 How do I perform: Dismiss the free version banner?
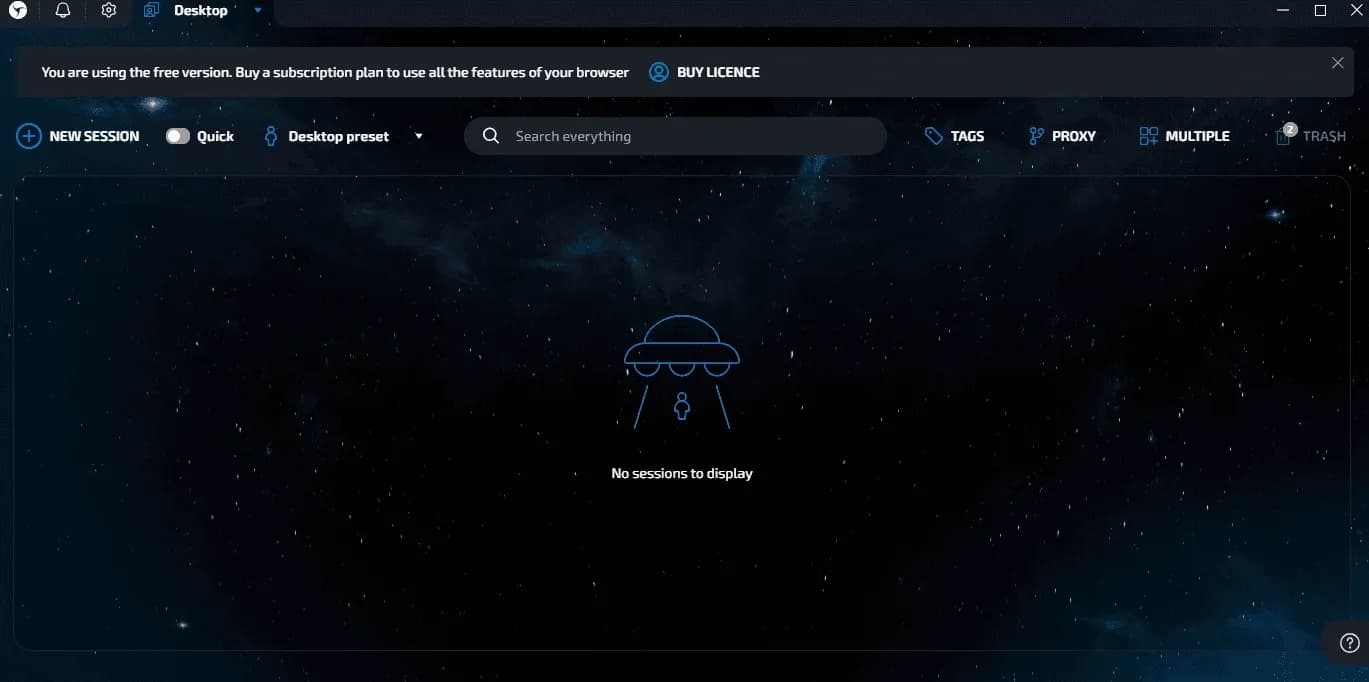[1337, 62]
